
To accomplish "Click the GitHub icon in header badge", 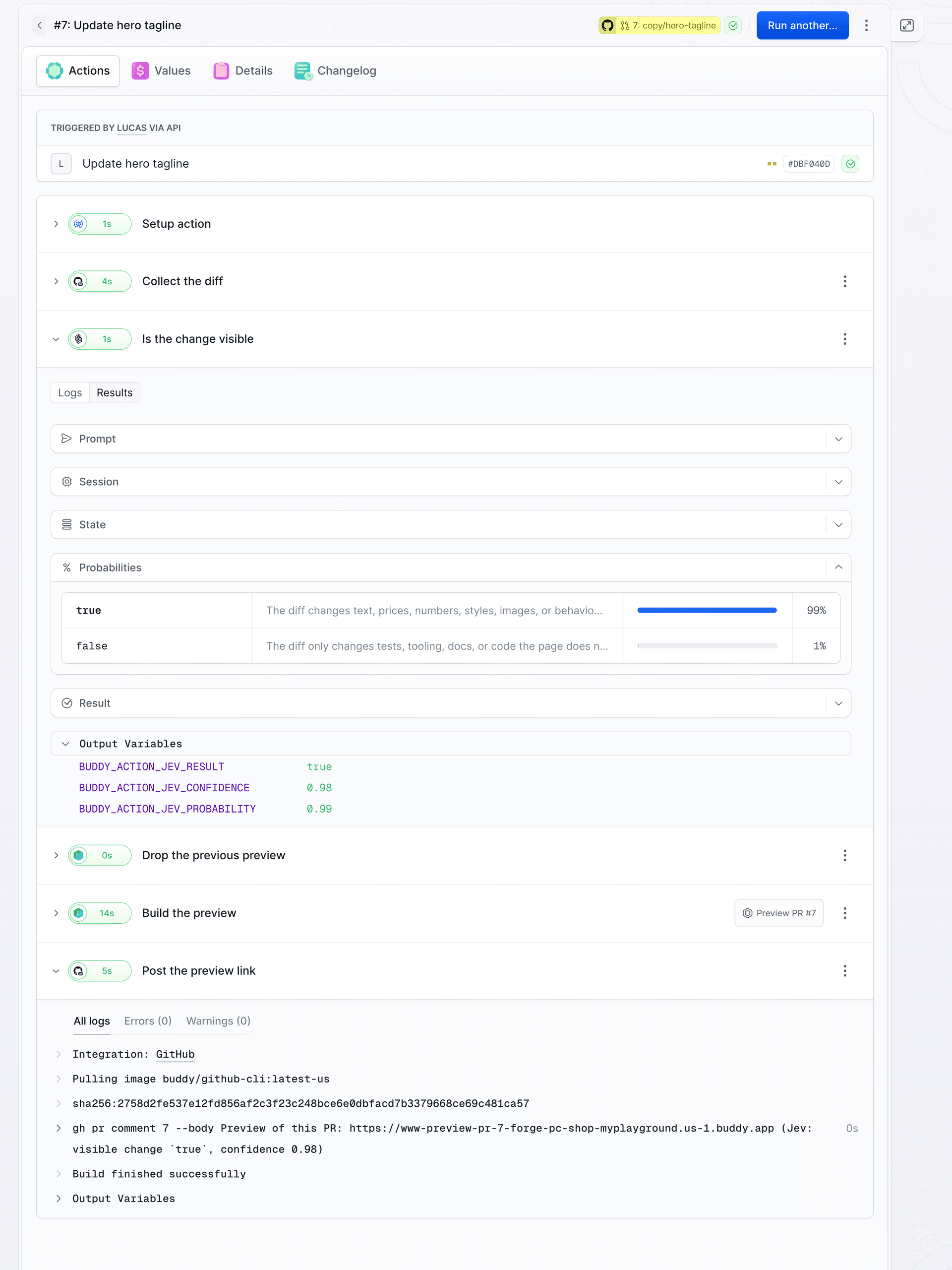I will pos(608,25).
